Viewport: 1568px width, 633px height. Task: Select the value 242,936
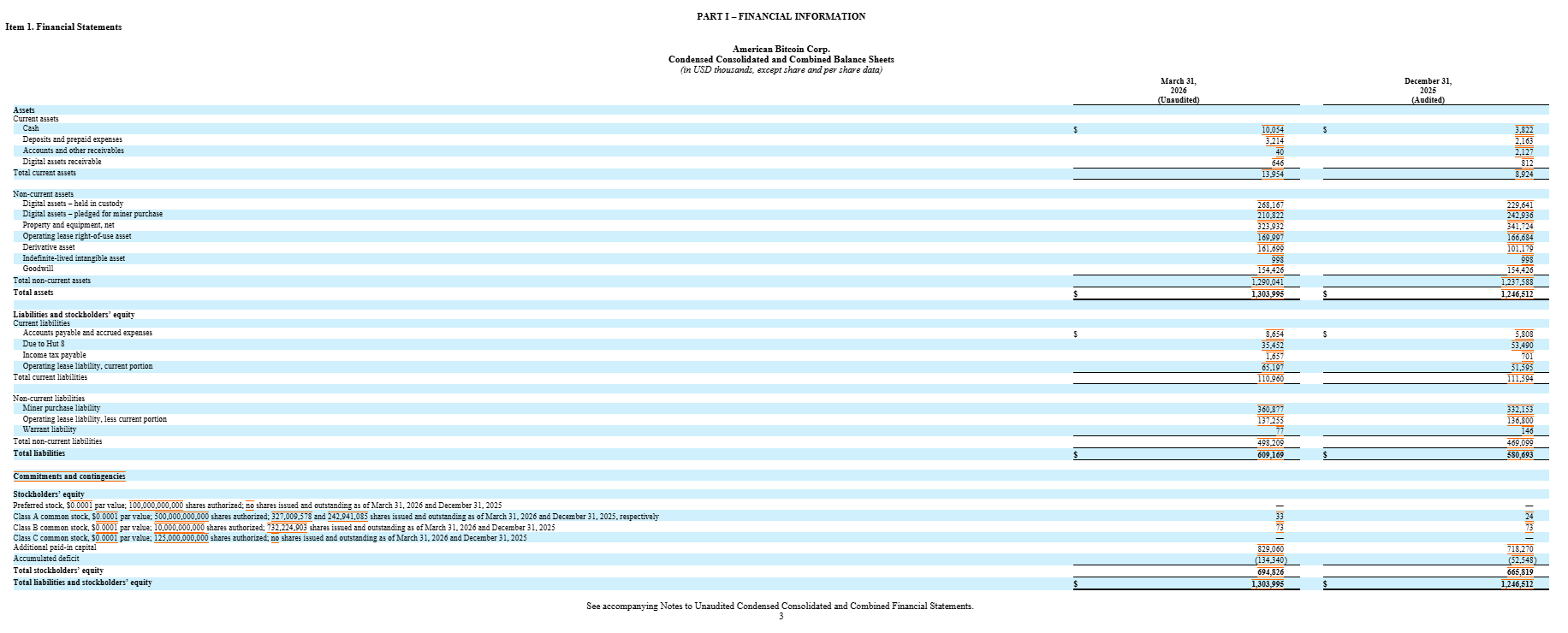tap(1520, 216)
